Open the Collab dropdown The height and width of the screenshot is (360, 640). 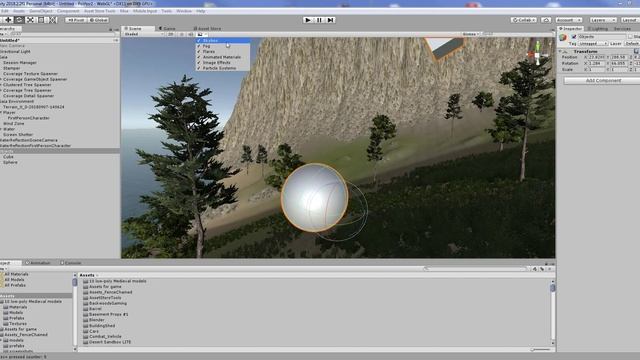[524, 20]
